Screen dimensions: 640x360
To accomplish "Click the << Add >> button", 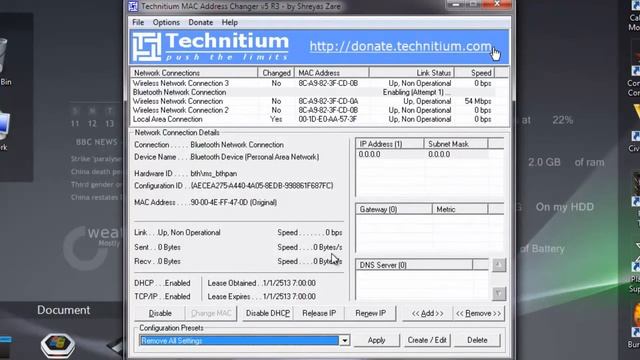I will 427,313.
